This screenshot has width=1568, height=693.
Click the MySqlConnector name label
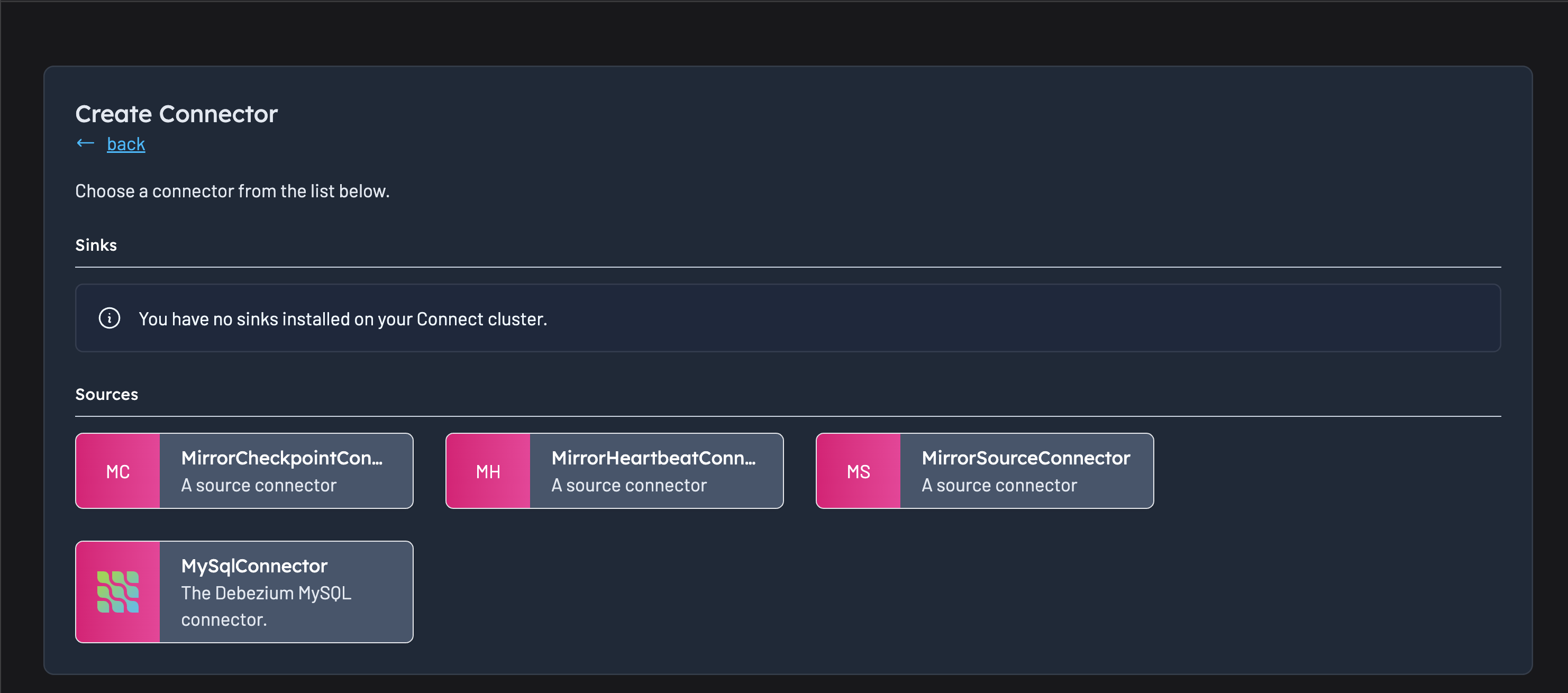(254, 565)
